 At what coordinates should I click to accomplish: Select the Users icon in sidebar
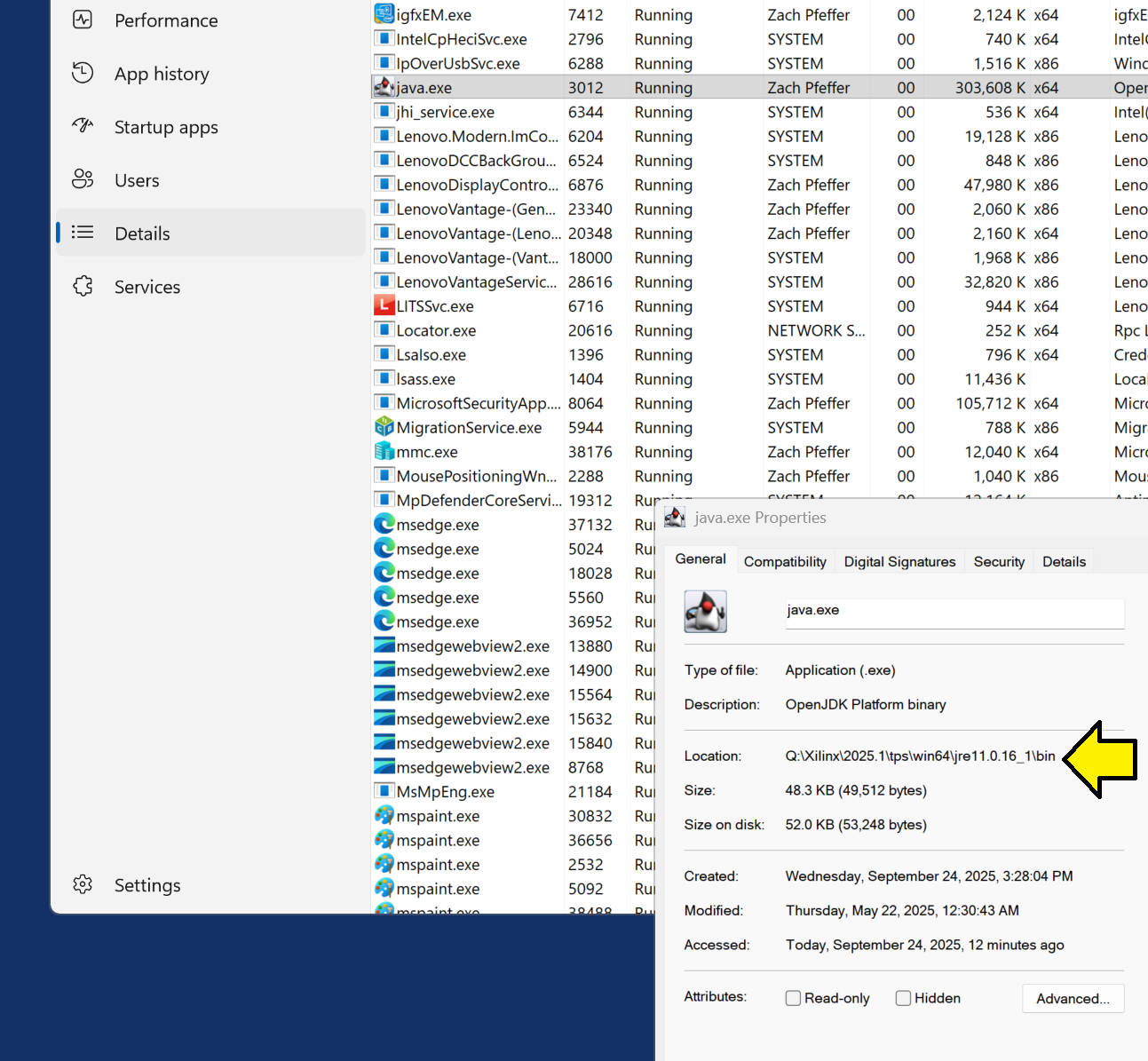[83, 179]
